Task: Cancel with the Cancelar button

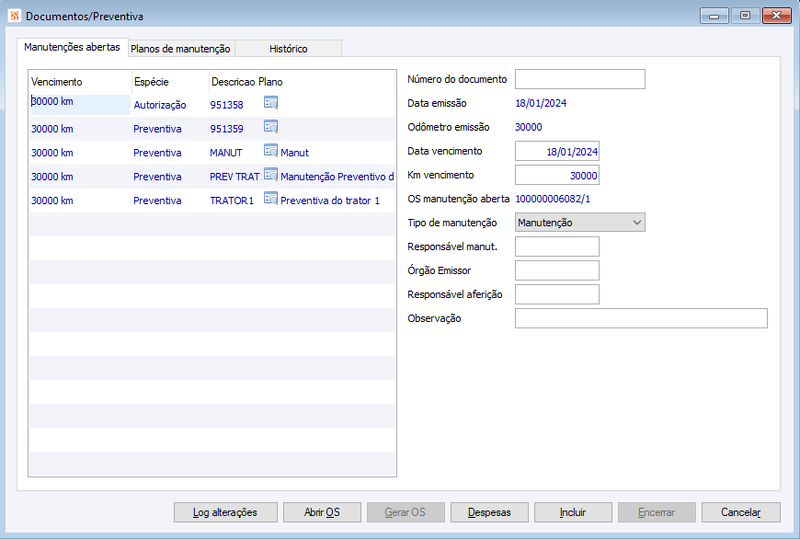Action: (x=741, y=512)
